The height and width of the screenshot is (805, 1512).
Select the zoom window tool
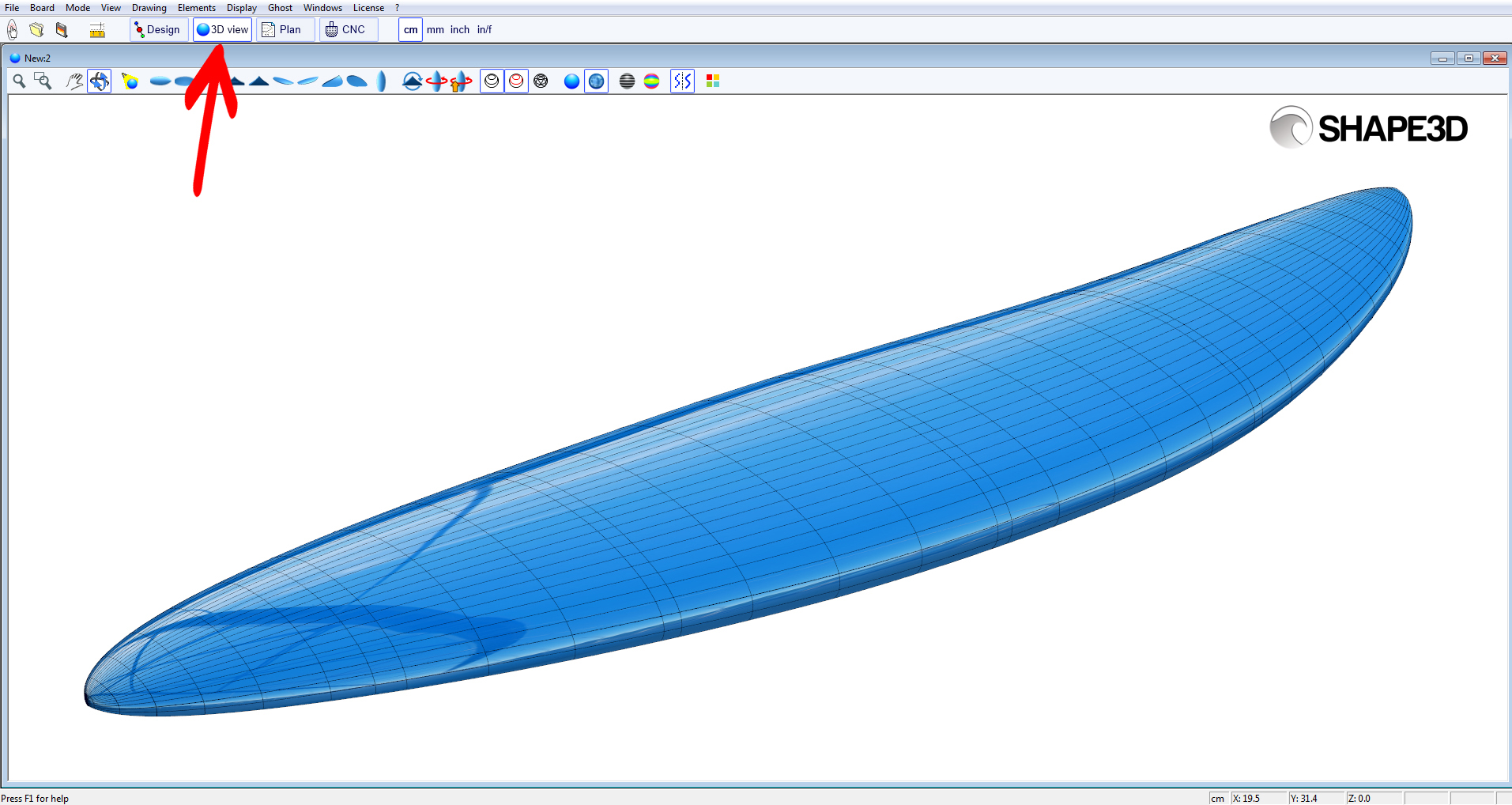pos(43,81)
